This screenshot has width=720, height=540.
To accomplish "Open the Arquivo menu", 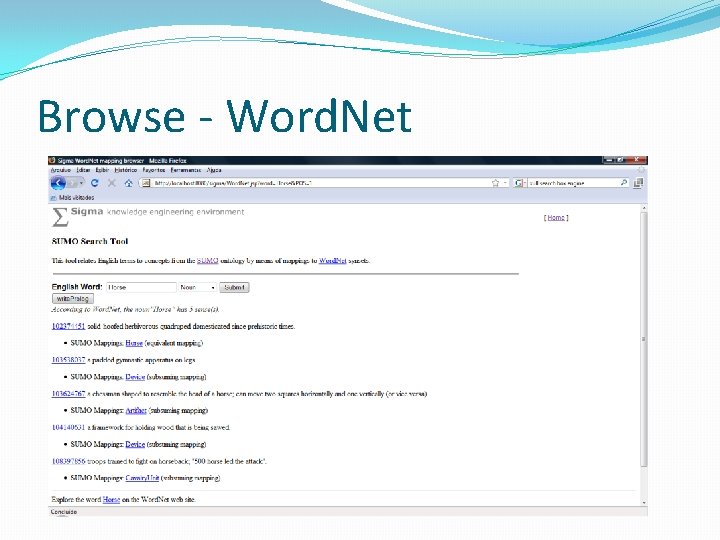I will [x=61, y=170].
